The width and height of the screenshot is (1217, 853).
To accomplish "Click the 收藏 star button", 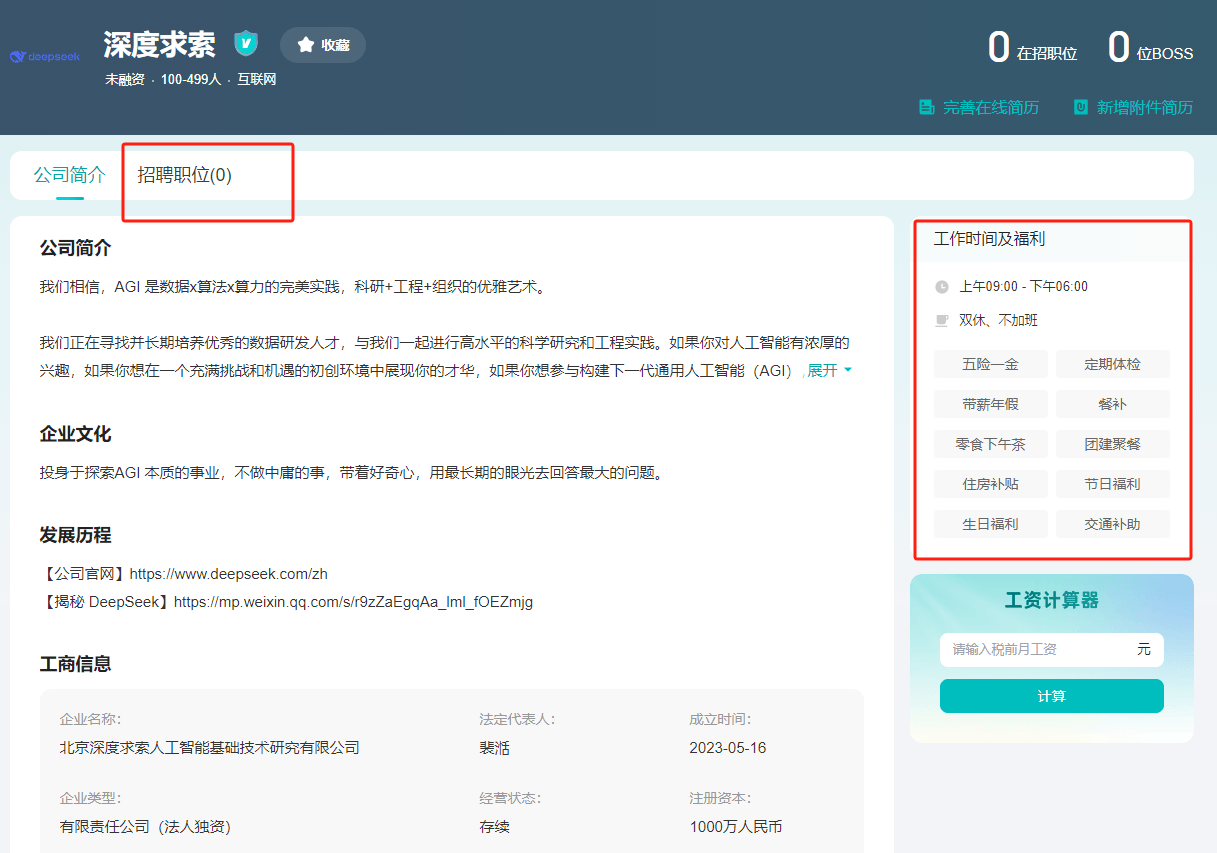I will pyautogui.click(x=323, y=45).
